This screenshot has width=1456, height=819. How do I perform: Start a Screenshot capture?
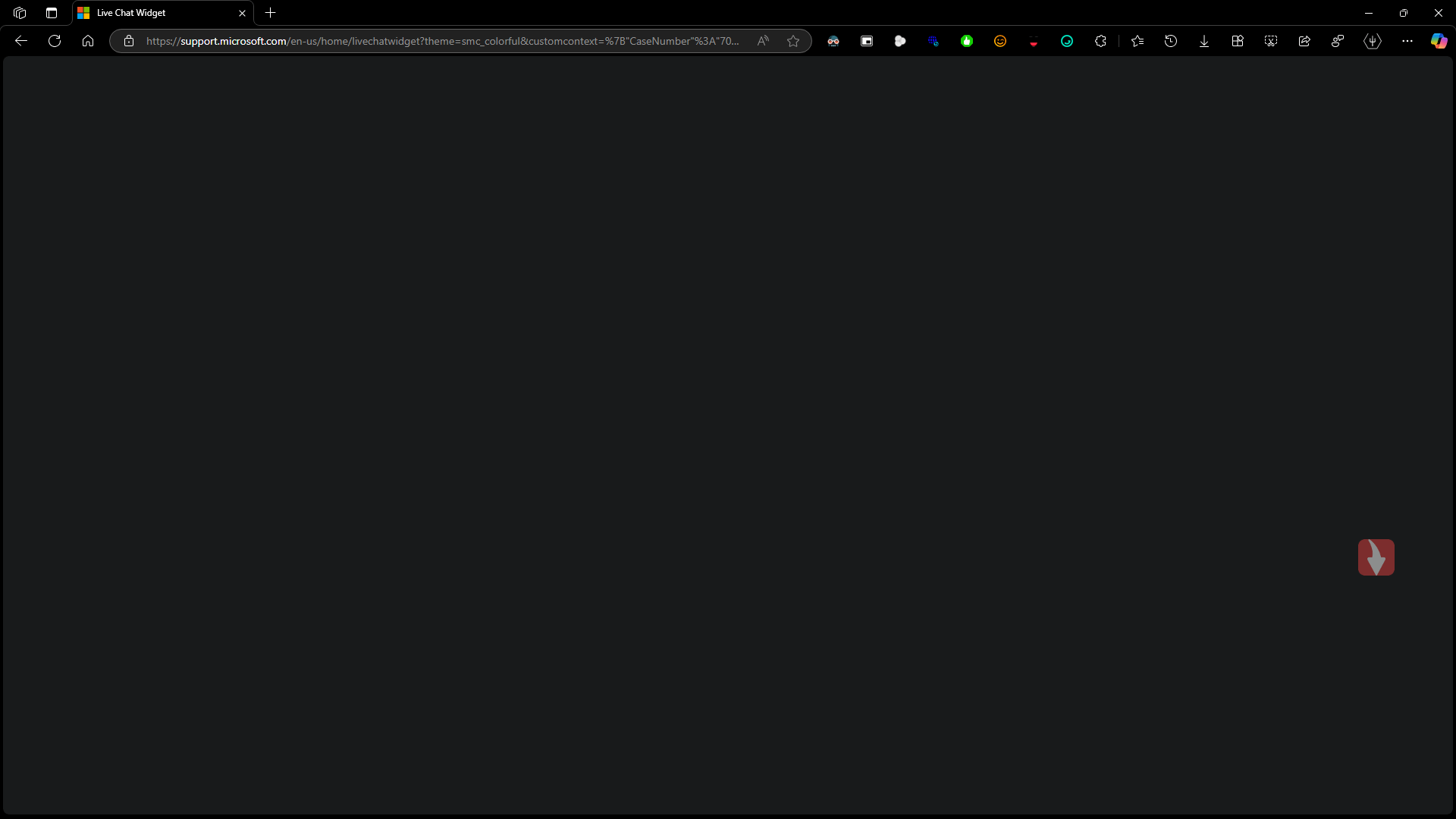[1271, 41]
